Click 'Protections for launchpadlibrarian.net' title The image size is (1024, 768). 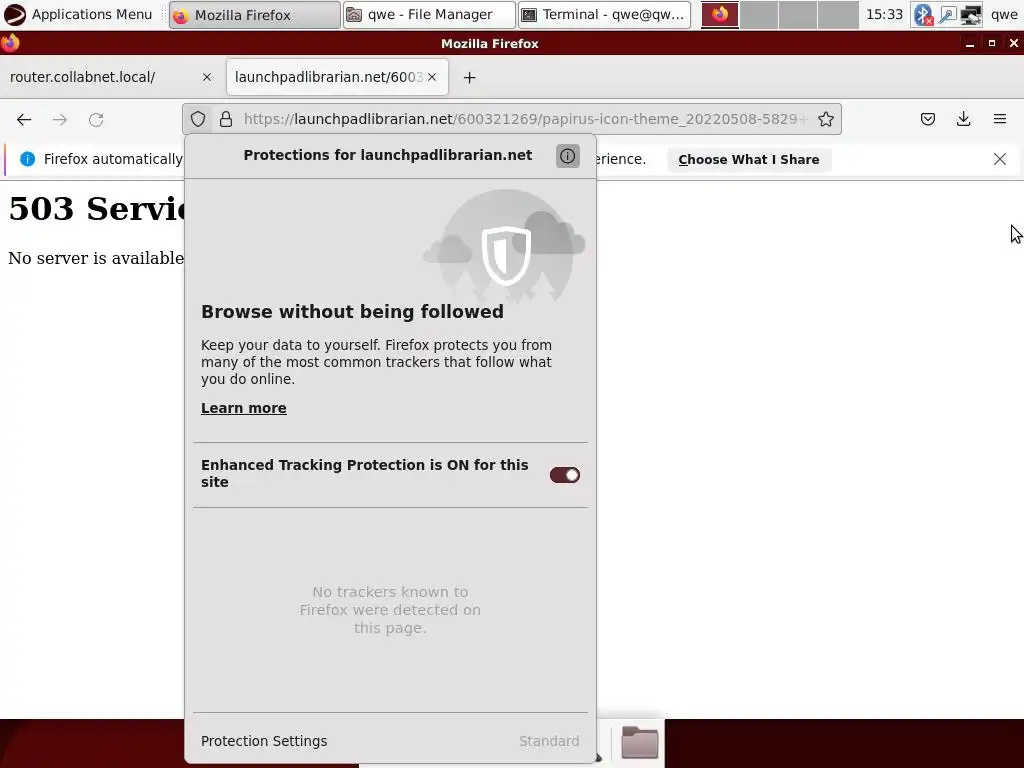click(388, 155)
